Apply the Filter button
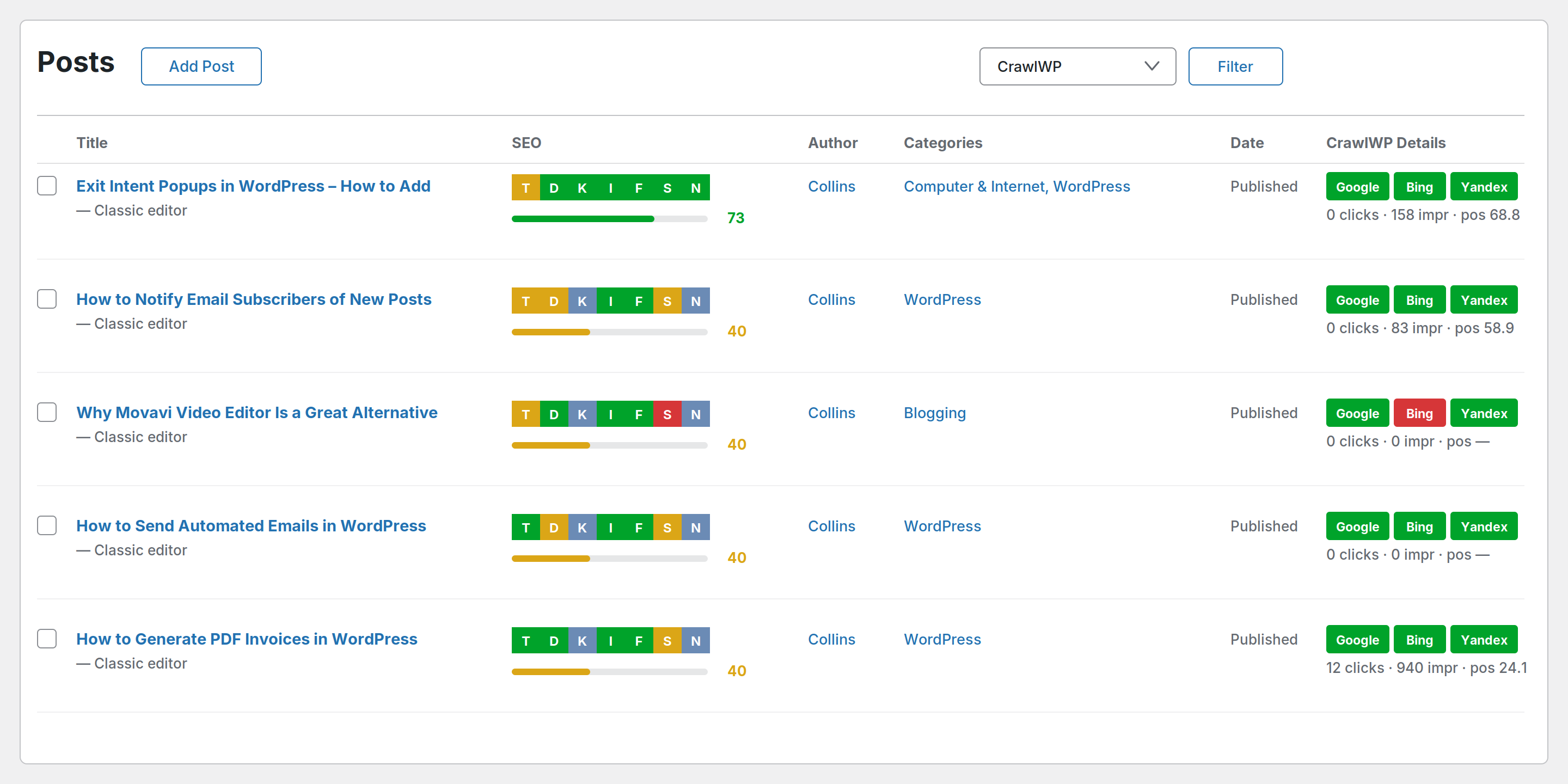 point(1235,66)
